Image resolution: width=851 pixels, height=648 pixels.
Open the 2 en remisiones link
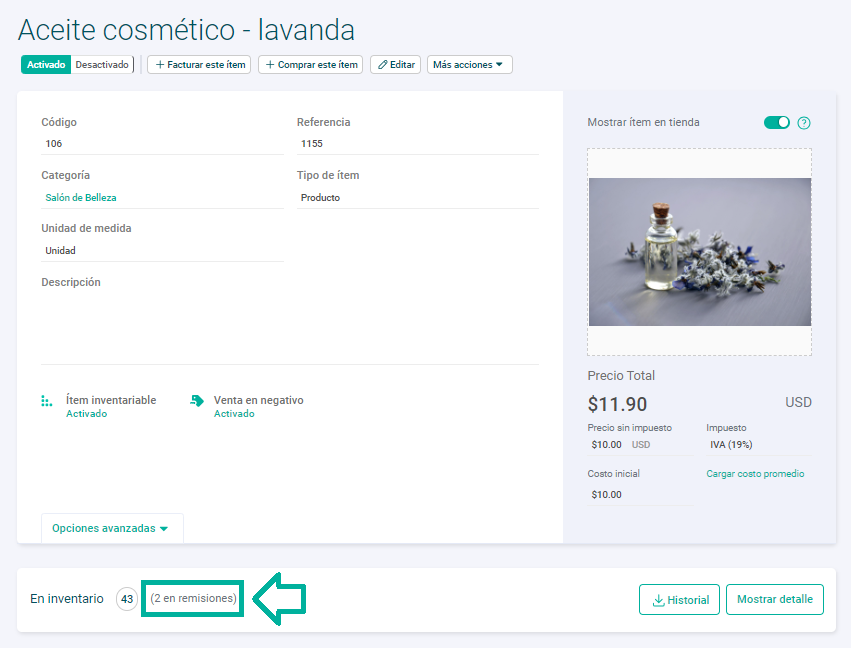coord(192,598)
